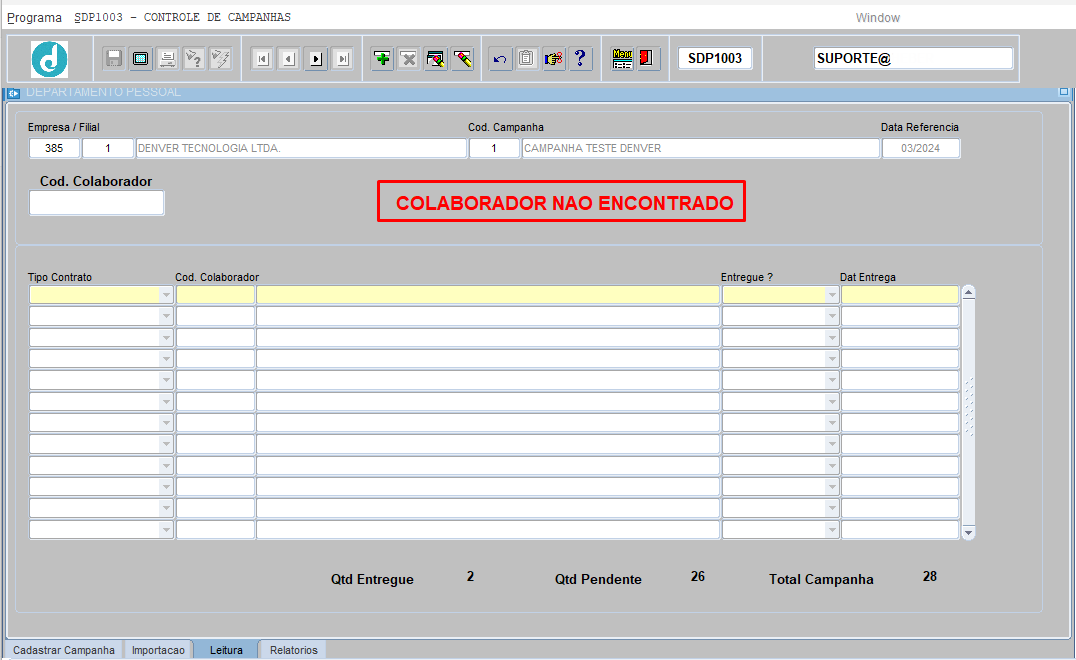Click the Data Referencia field 03/2024
1076x660 pixels.
point(921,148)
